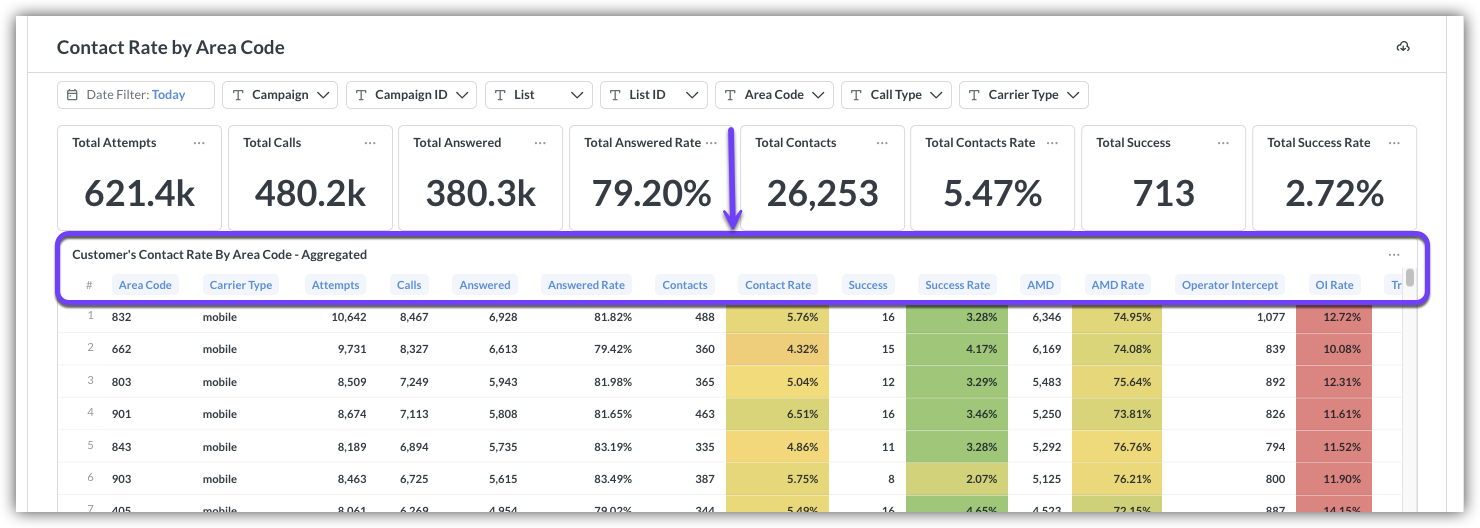The width and height of the screenshot is (1480, 528).
Task: Open aggregated table ellipsis menu
Action: (x=1394, y=255)
